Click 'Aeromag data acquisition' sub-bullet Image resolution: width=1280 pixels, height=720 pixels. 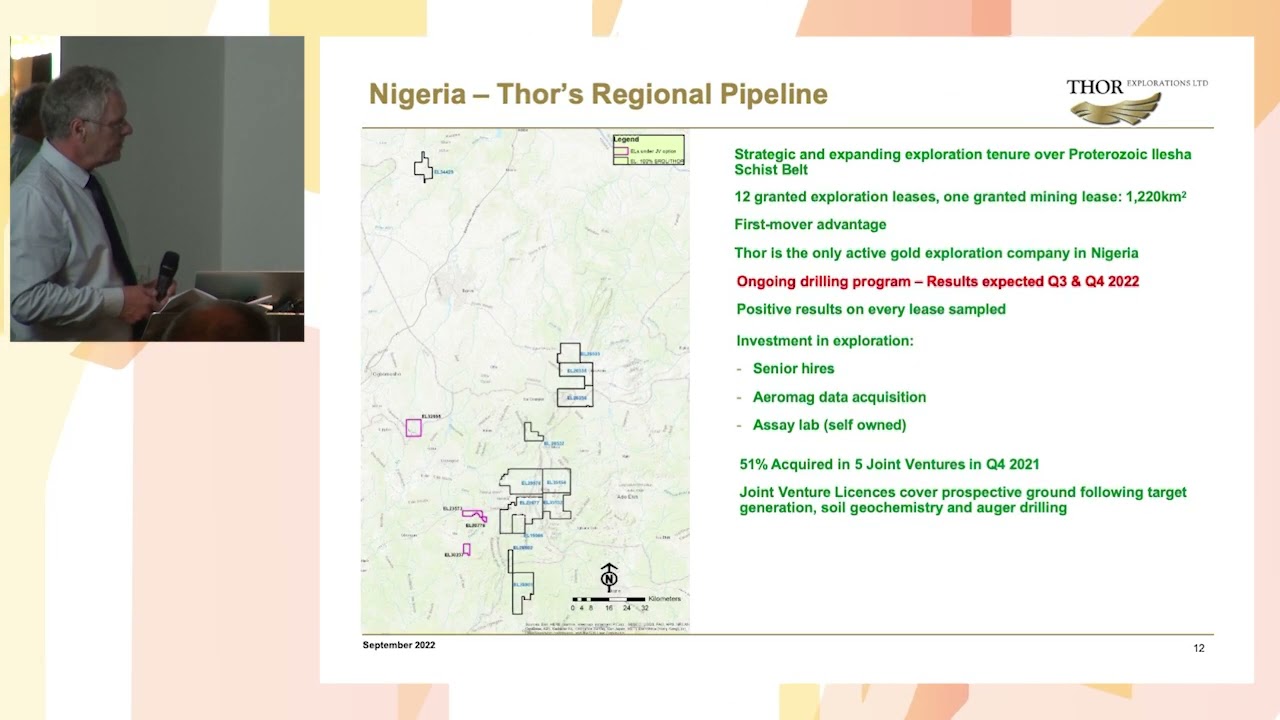coord(839,397)
